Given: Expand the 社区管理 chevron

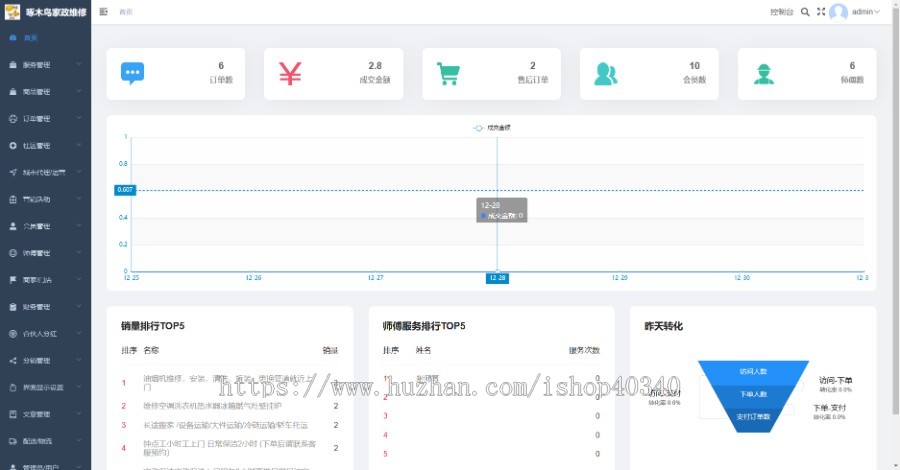Looking at the screenshot, I should point(79,145).
